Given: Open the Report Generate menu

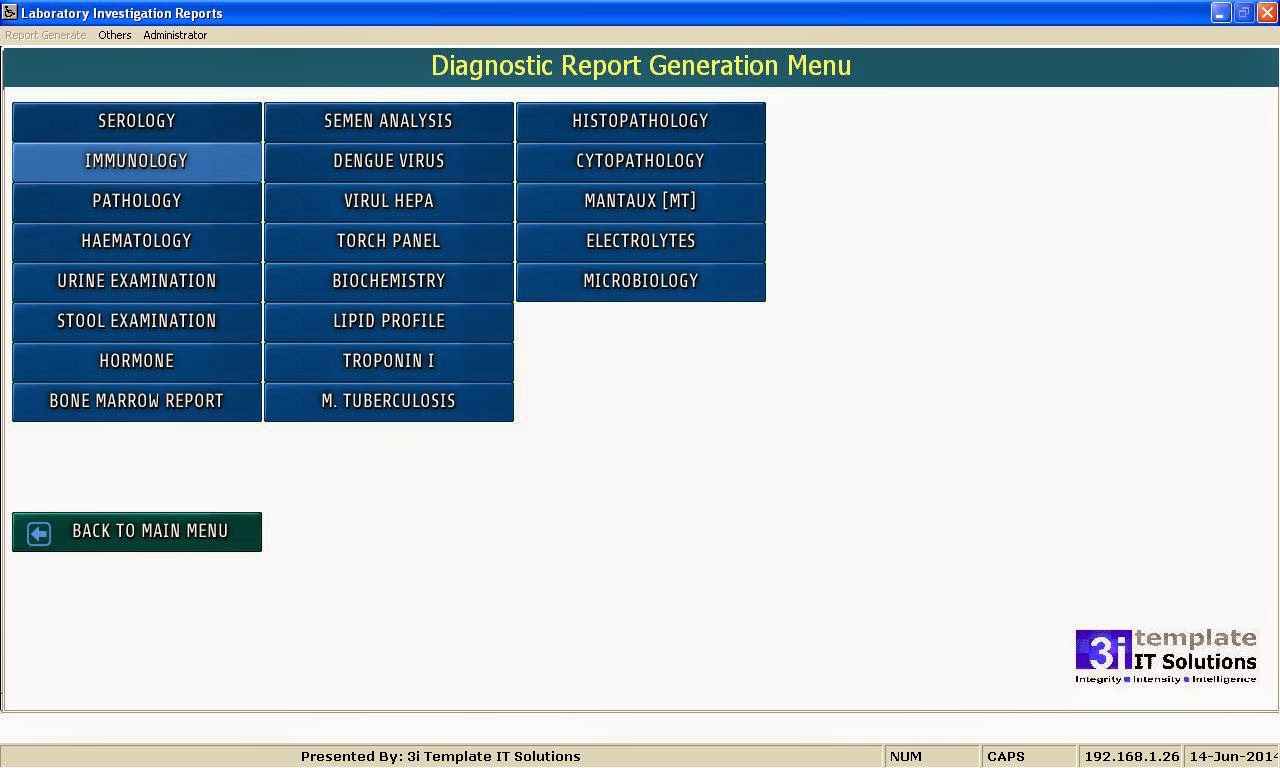Looking at the screenshot, I should pyautogui.click(x=43, y=34).
